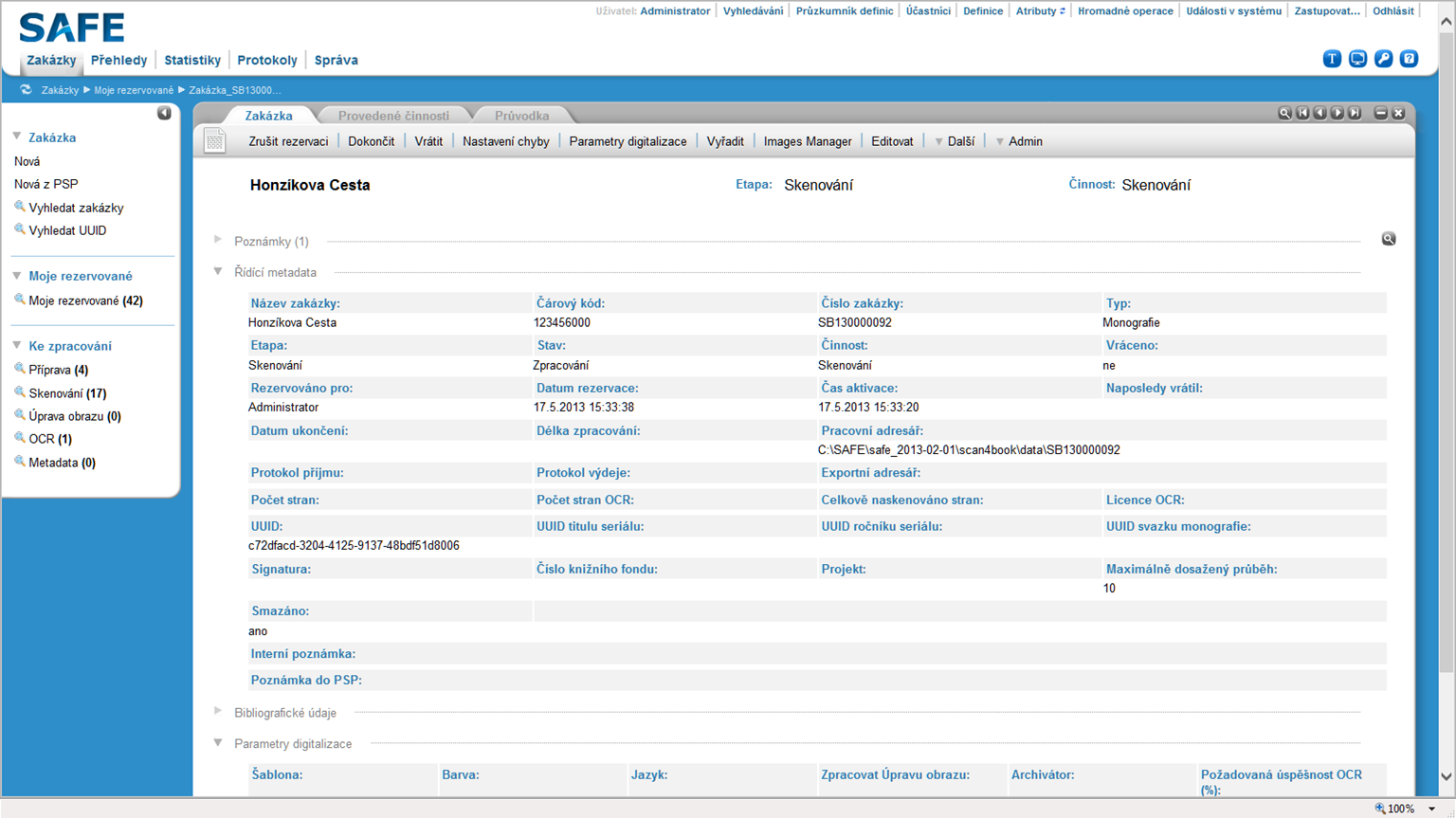The image size is (1456, 819).
Task: Select the Zakázka tab
Action: 268,116
